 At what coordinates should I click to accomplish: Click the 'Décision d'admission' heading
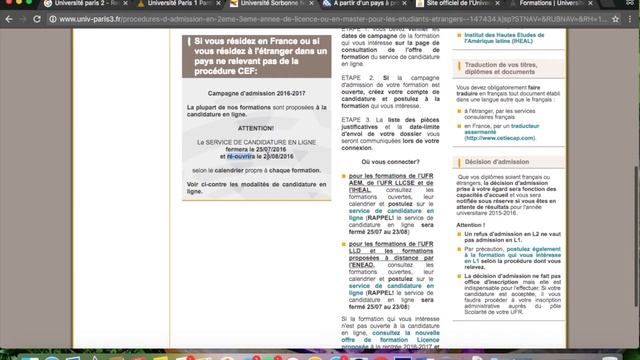pos(497,162)
